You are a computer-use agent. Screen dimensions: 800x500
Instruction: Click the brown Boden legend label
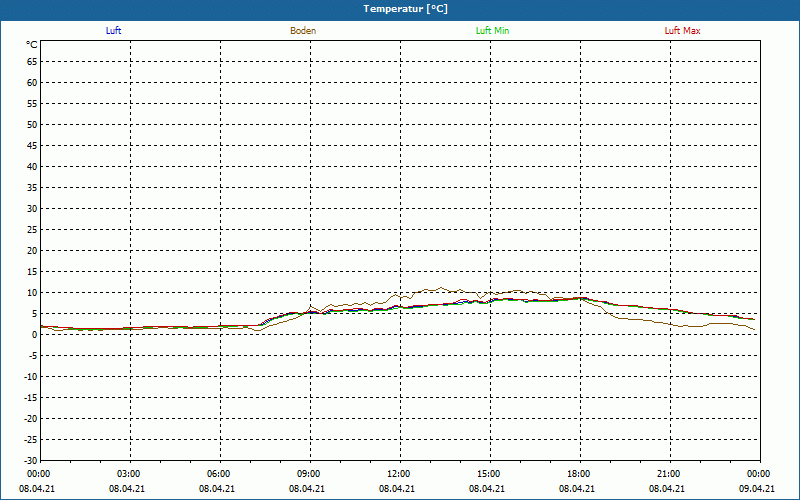click(303, 31)
